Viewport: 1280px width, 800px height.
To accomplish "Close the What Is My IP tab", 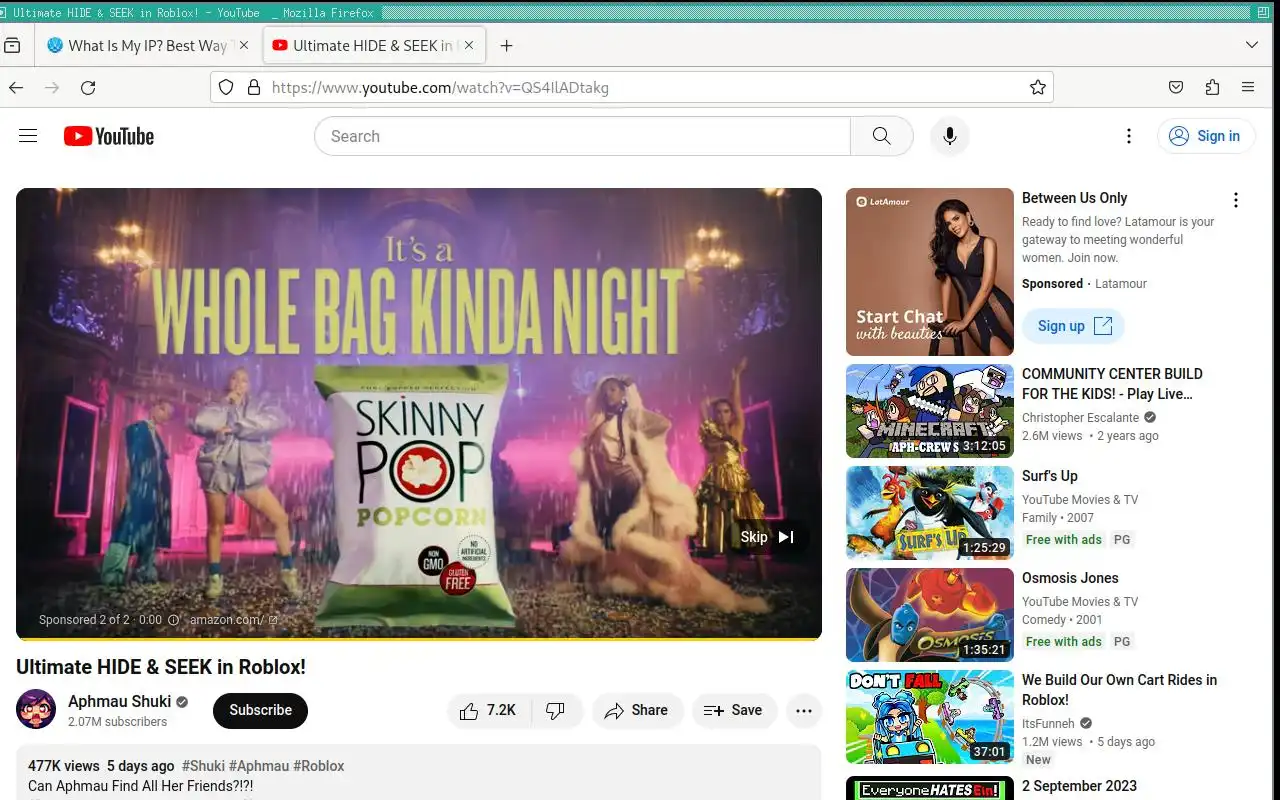I will pyautogui.click(x=244, y=46).
